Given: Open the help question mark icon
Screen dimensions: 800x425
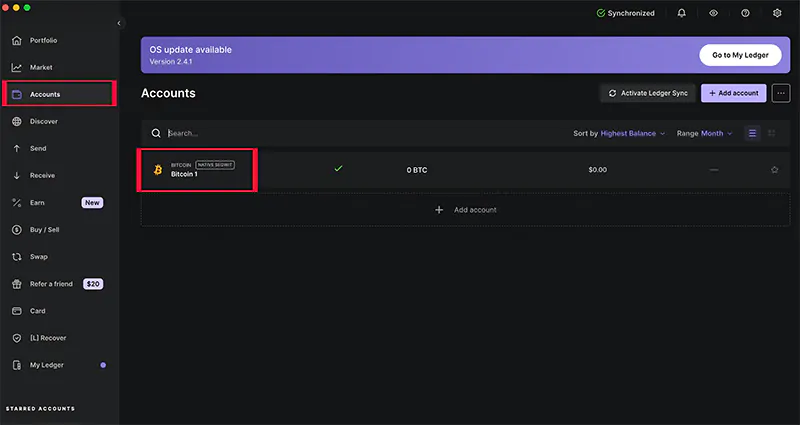Looking at the screenshot, I should 745,13.
